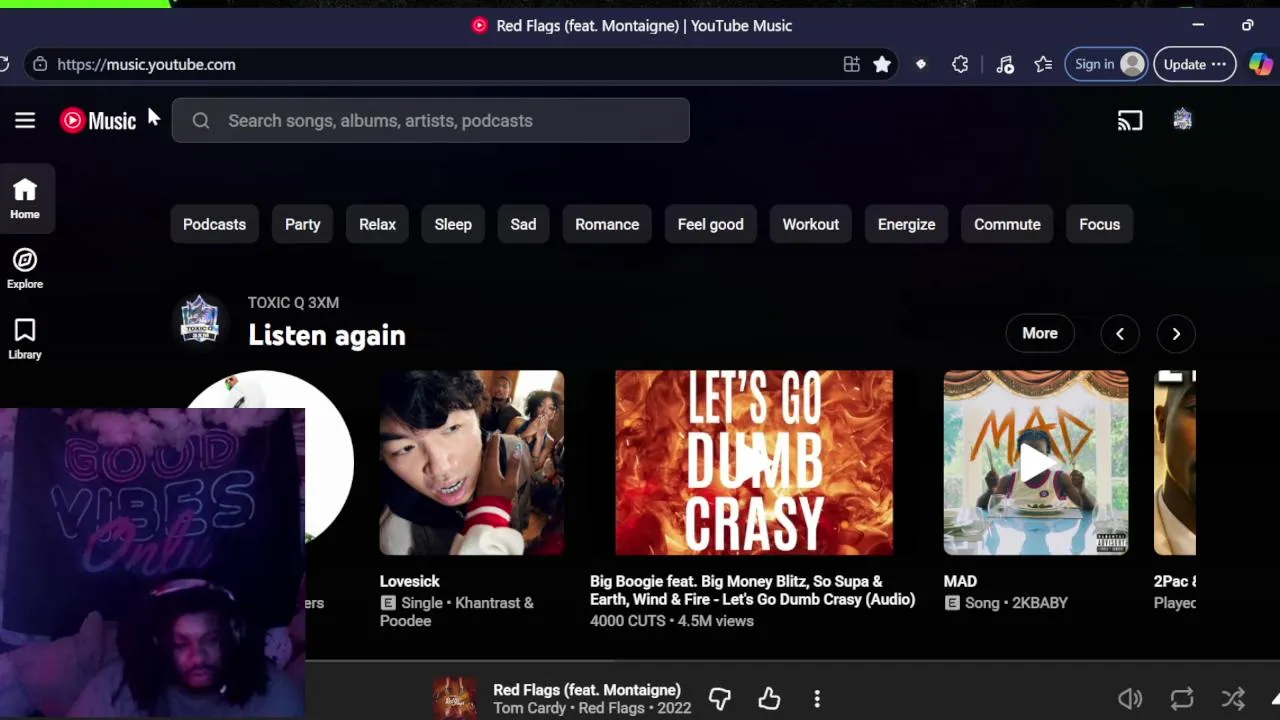The height and width of the screenshot is (720, 1280).
Task: Open TOXIC Q 3XM channel avatar
Action: pos(200,319)
